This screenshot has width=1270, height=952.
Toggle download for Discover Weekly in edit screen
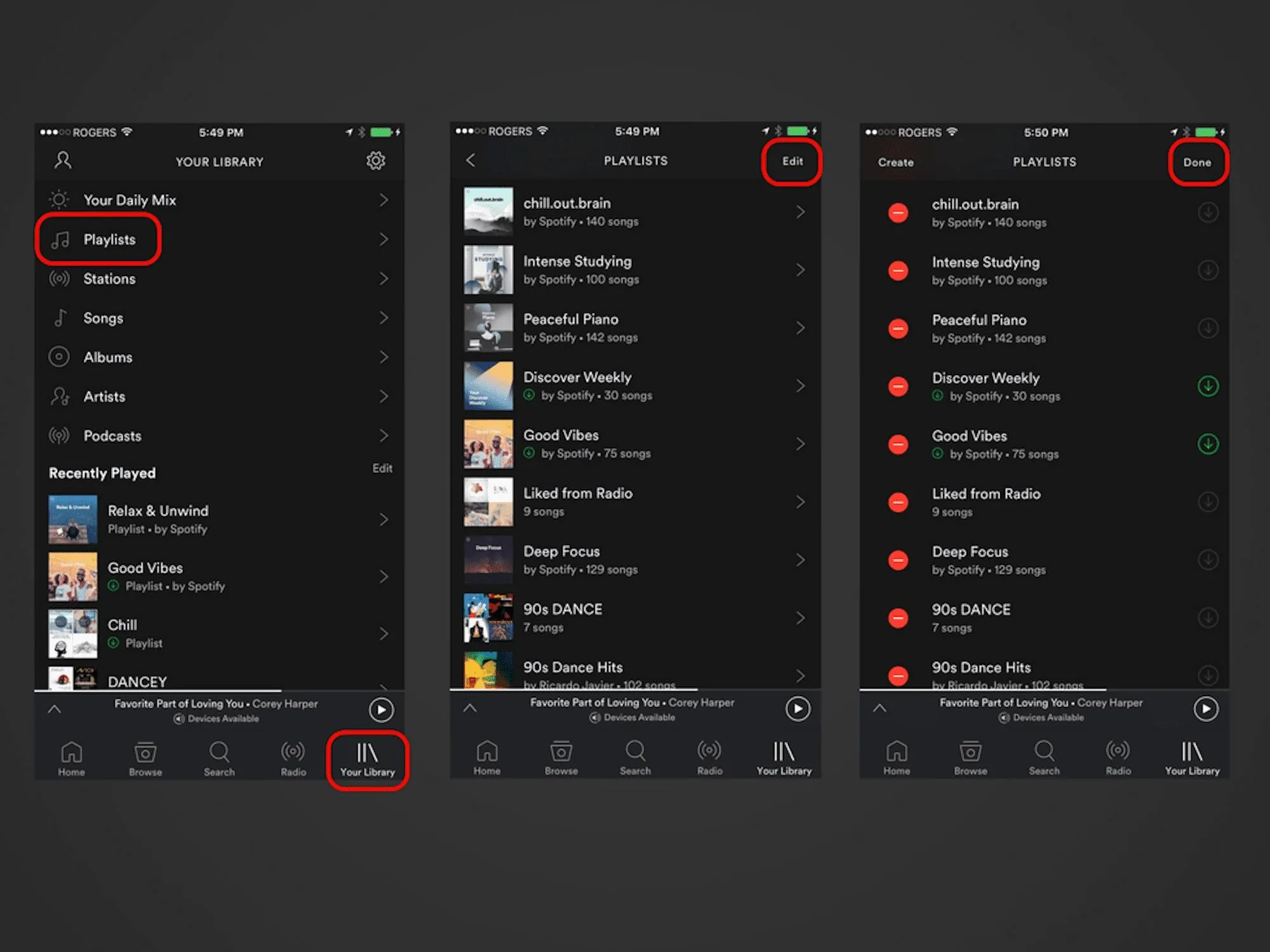[1208, 386]
